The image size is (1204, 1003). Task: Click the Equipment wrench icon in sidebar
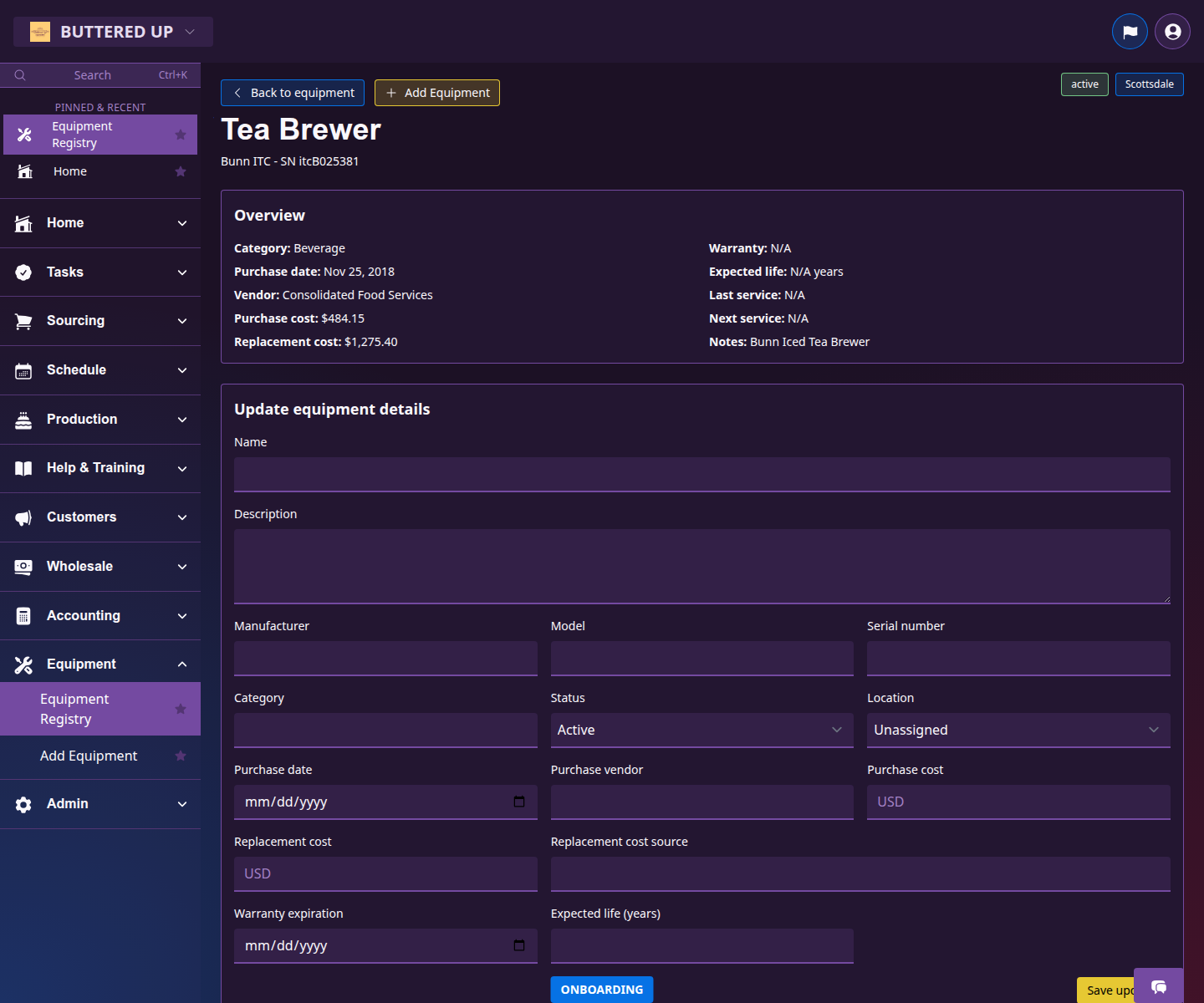[x=23, y=664]
